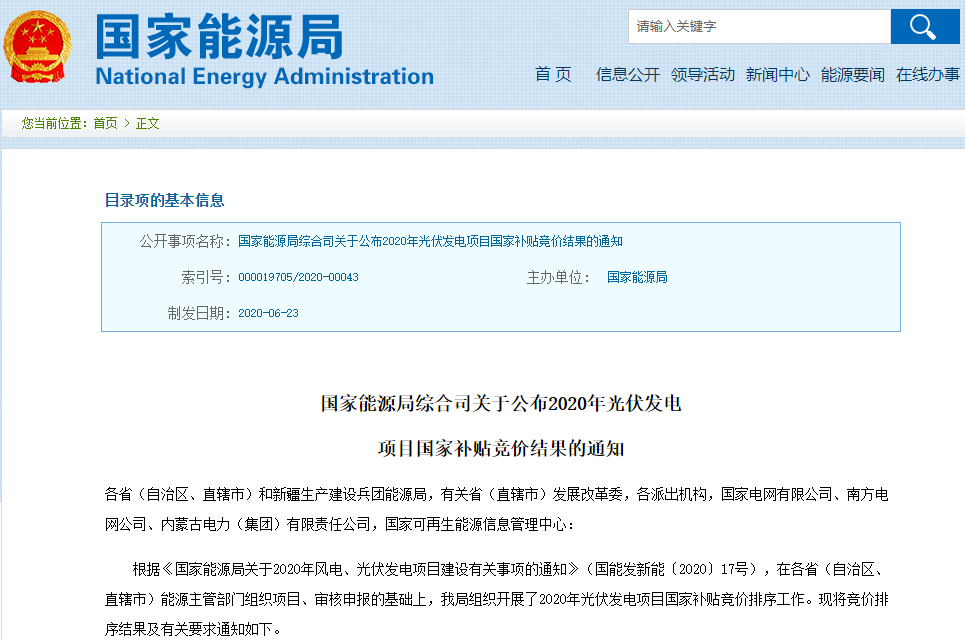Viewport: 965px width, 640px height.
Task: Open the 能源要闻 menu item
Action: point(851,72)
